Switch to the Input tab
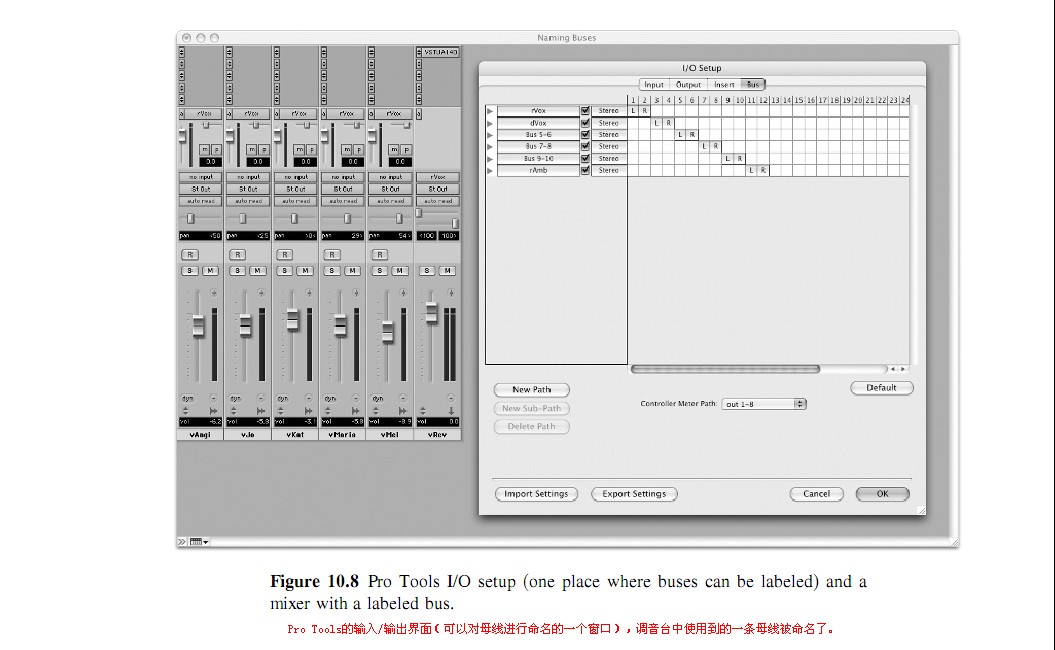Viewport: 1055px width, 650px height. (x=653, y=85)
